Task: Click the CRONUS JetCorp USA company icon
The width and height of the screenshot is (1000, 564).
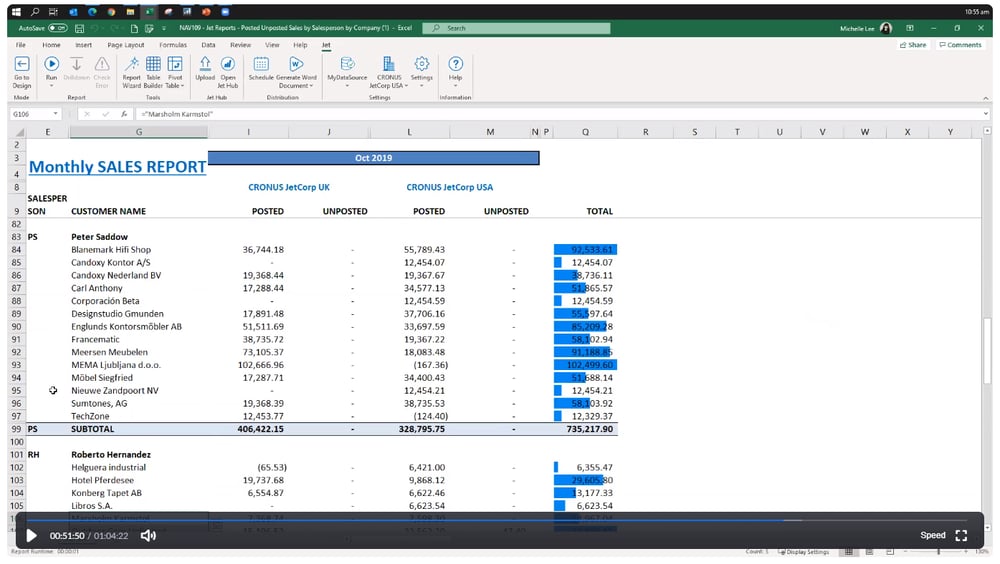Action: click(x=388, y=64)
